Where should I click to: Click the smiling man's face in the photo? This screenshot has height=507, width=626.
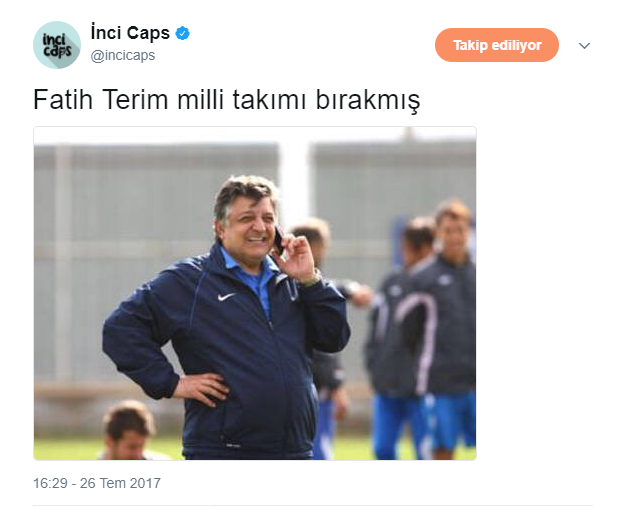(x=251, y=226)
